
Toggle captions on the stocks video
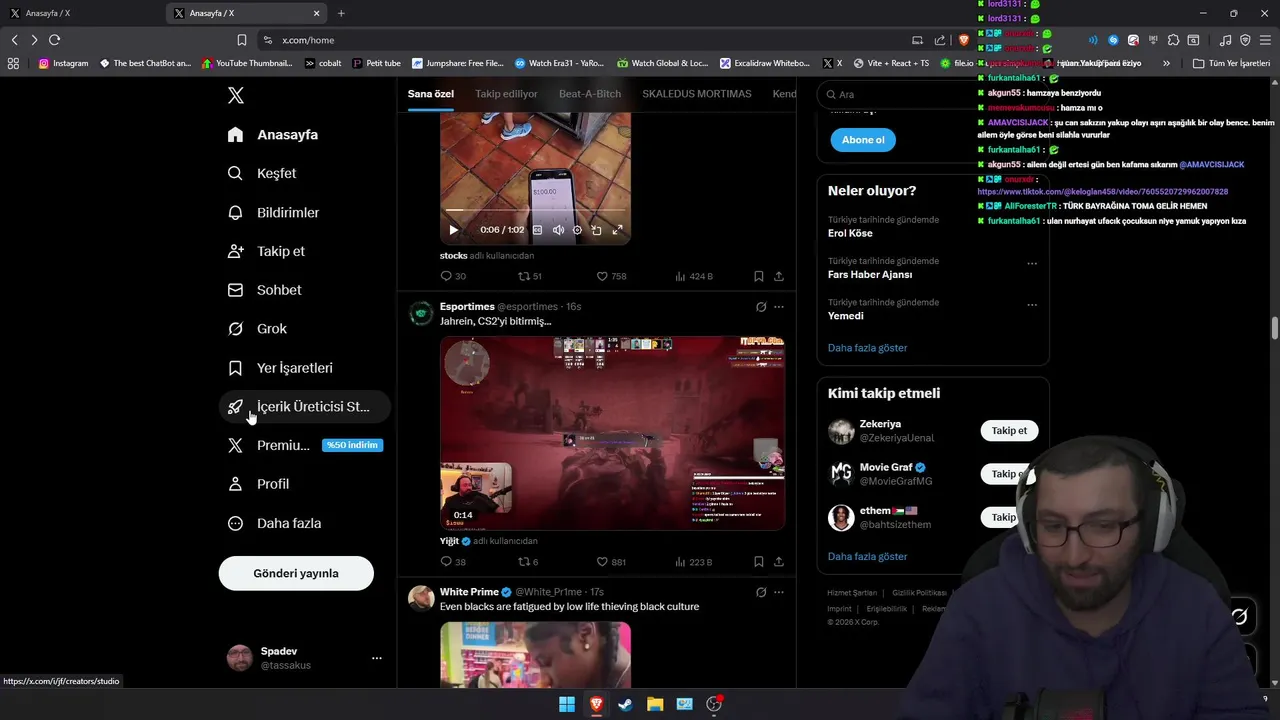(x=537, y=230)
